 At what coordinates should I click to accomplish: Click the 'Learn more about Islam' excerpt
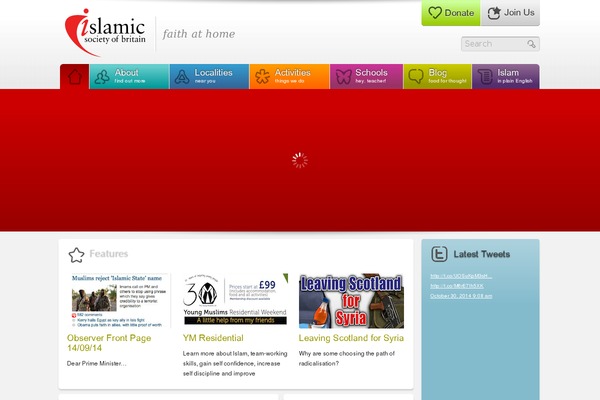pos(235,363)
